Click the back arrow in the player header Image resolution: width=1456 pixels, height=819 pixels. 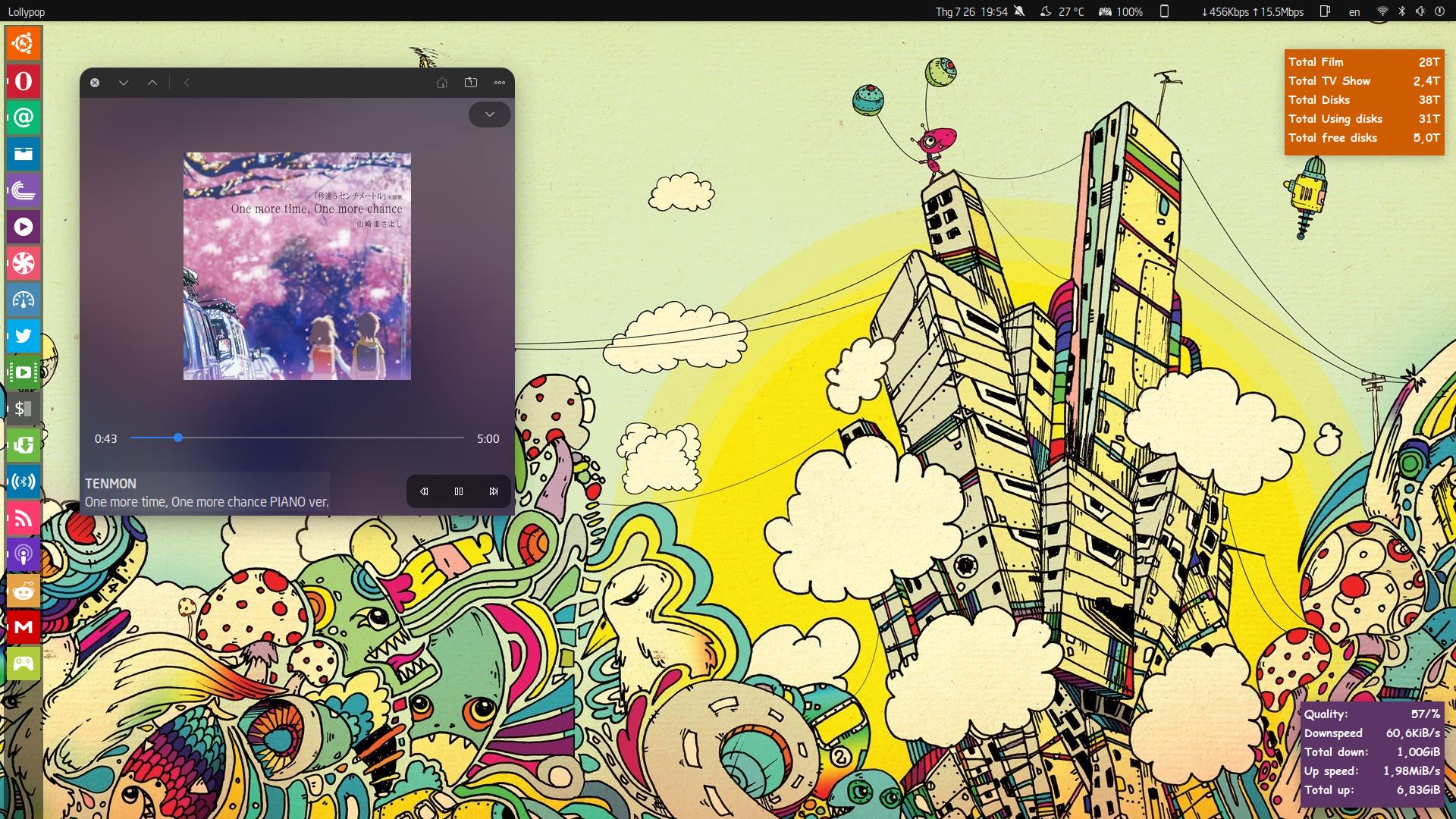(187, 83)
